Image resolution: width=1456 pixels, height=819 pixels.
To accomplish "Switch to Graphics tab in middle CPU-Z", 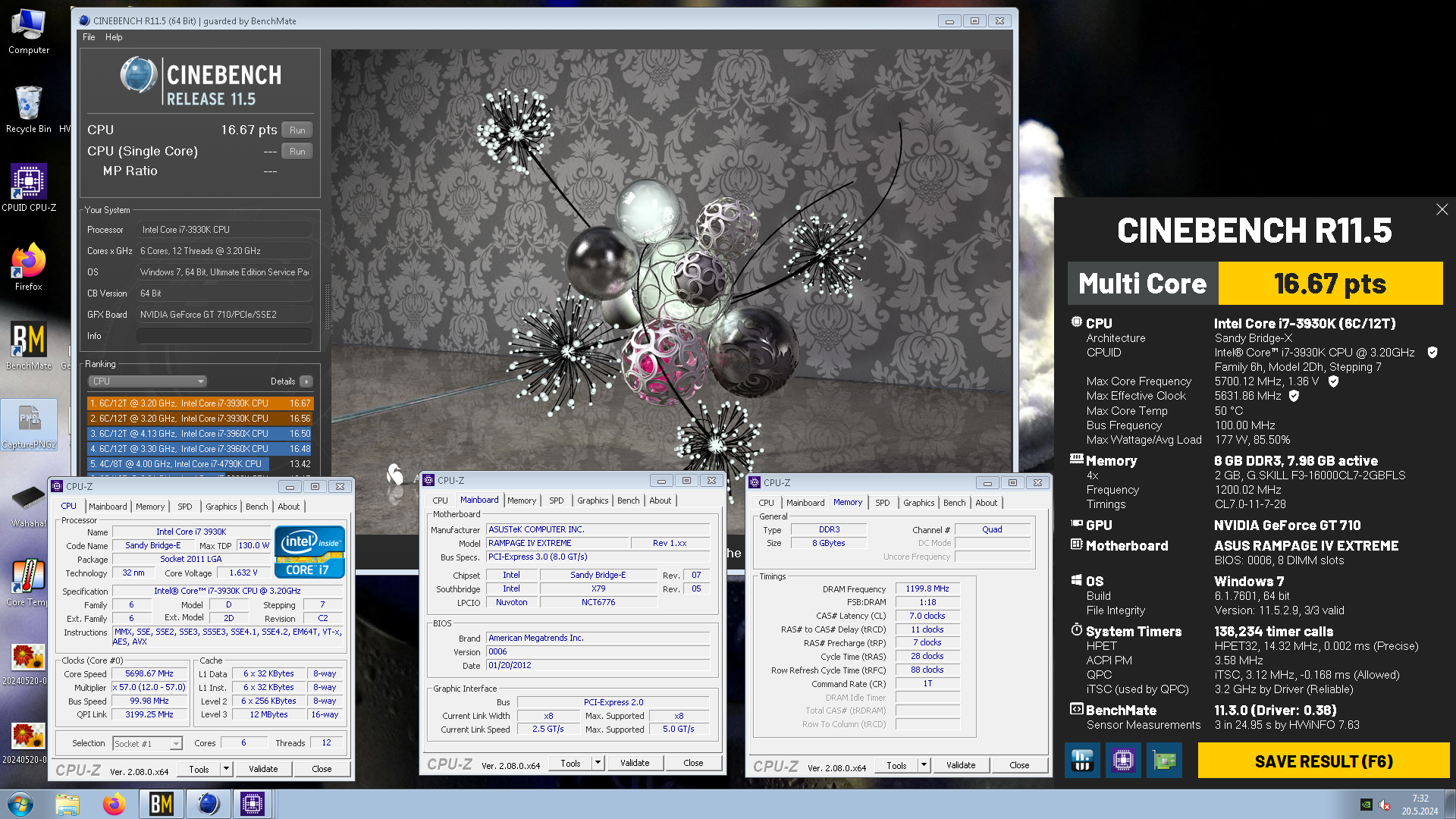I will (x=593, y=500).
